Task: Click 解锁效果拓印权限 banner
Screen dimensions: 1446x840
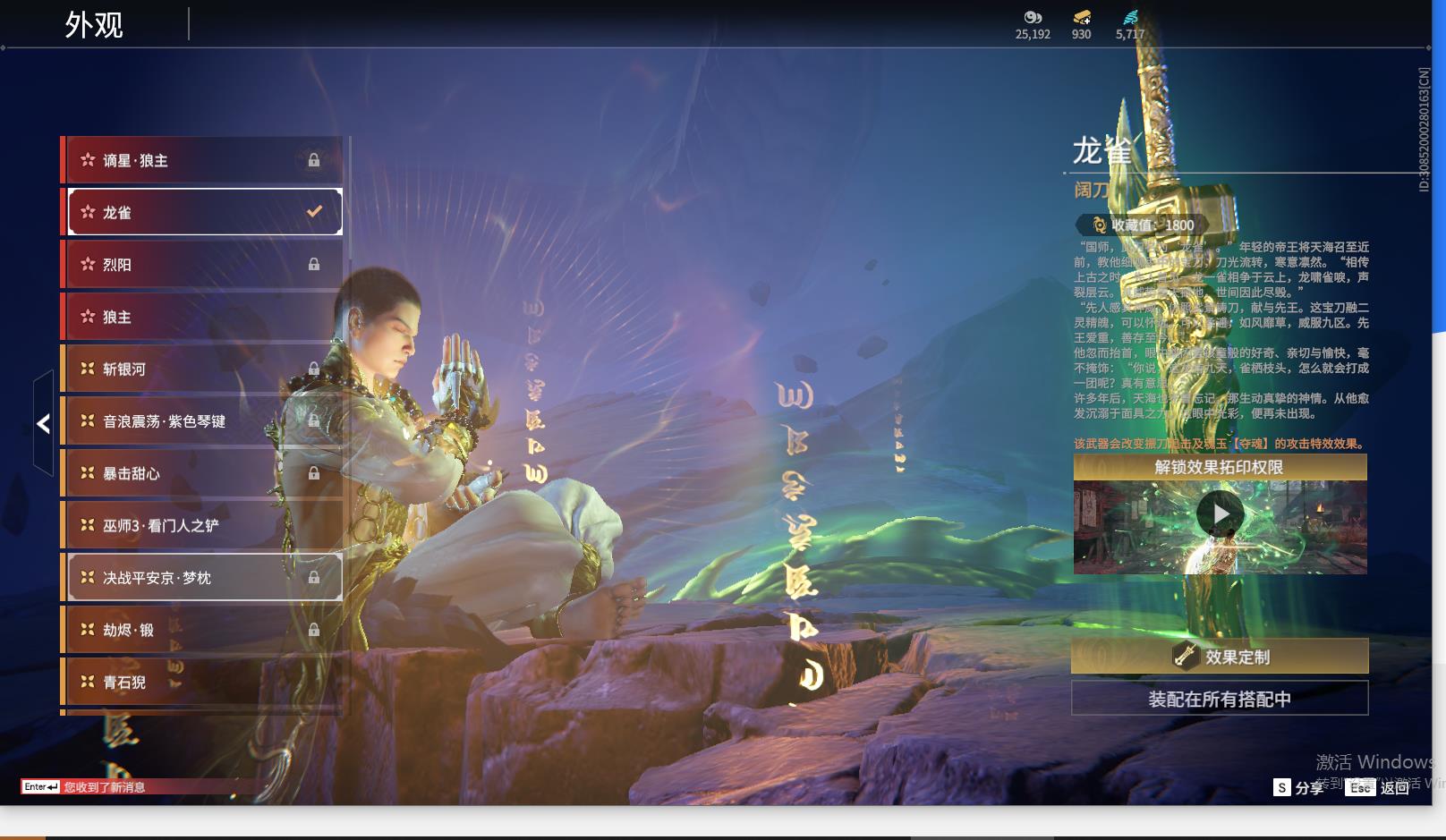Action: (1219, 467)
